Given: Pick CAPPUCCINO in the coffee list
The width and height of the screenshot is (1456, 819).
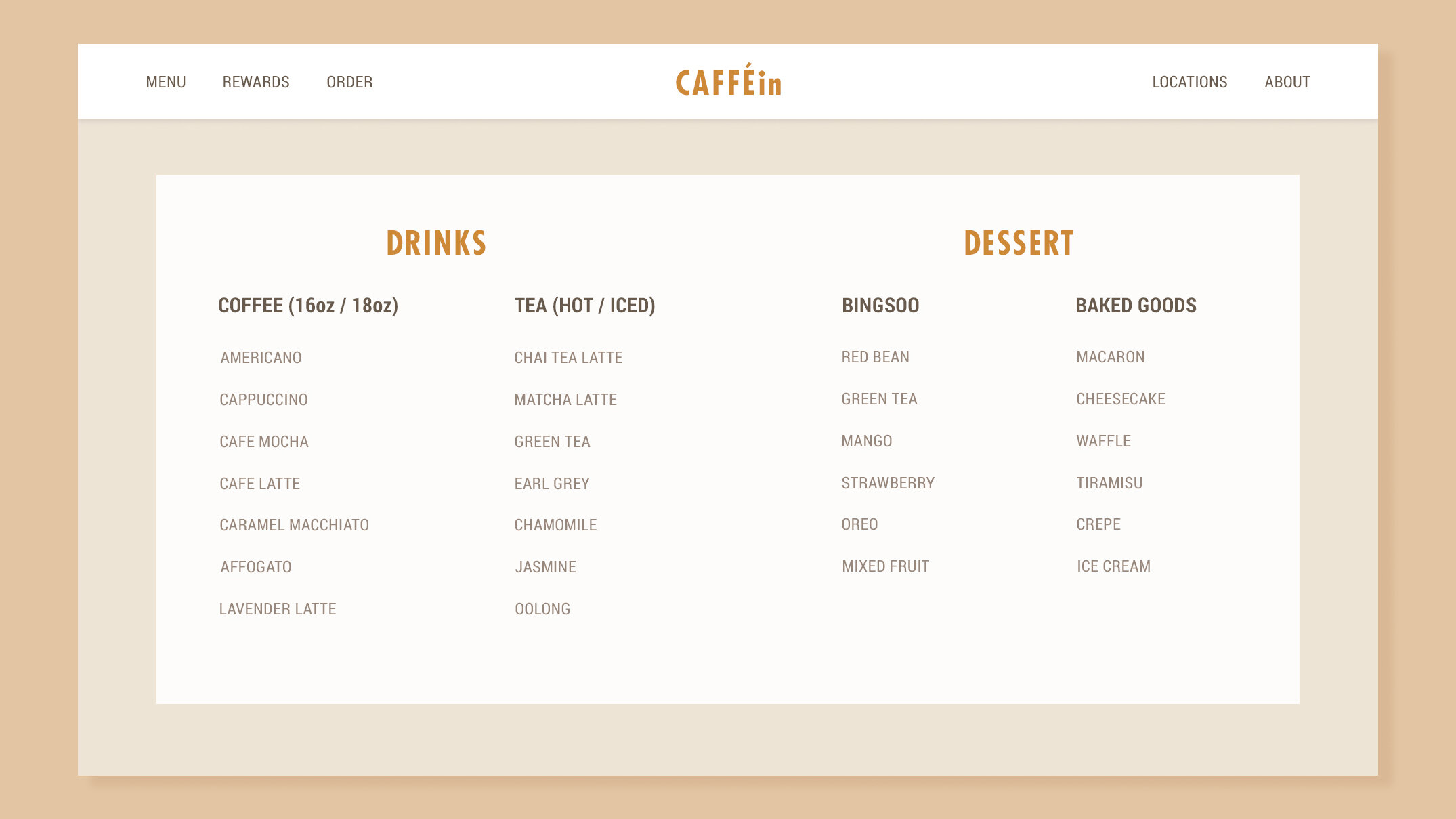Looking at the screenshot, I should click(263, 400).
